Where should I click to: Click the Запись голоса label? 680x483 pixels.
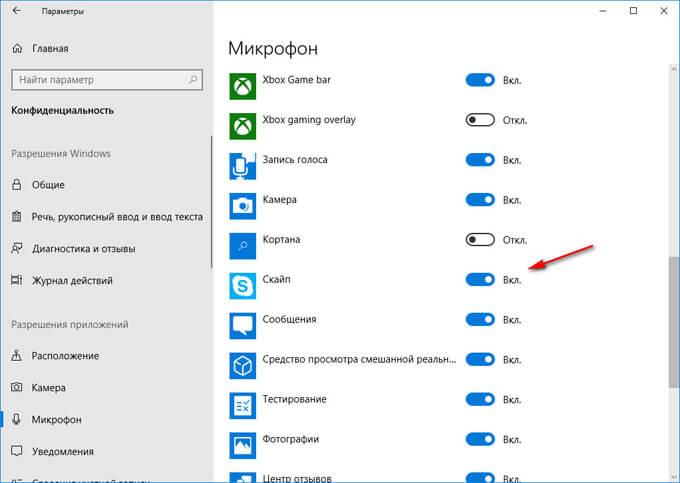click(295, 160)
